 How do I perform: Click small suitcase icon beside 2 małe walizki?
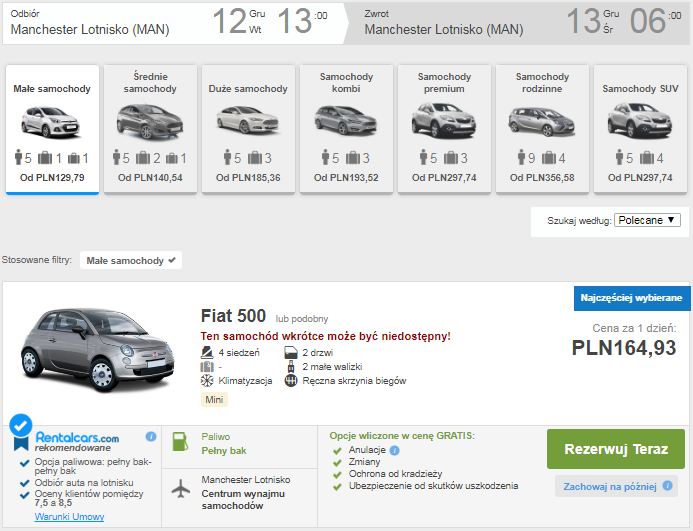coord(291,367)
